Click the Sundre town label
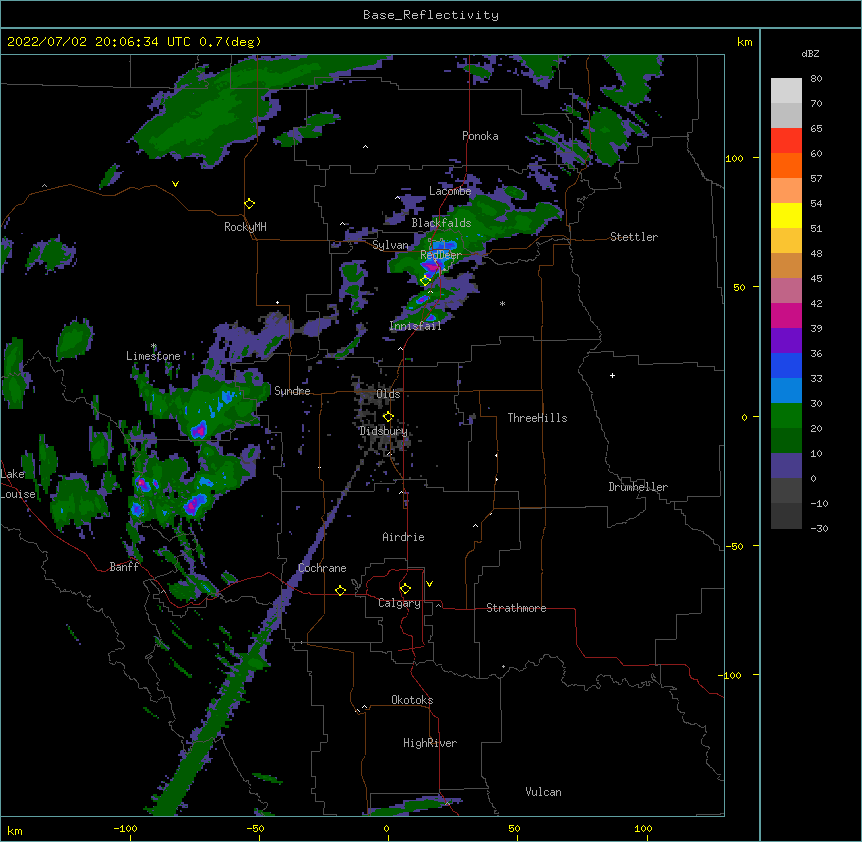Image resolution: width=862 pixels, height=842 pixels. [292, 391]
